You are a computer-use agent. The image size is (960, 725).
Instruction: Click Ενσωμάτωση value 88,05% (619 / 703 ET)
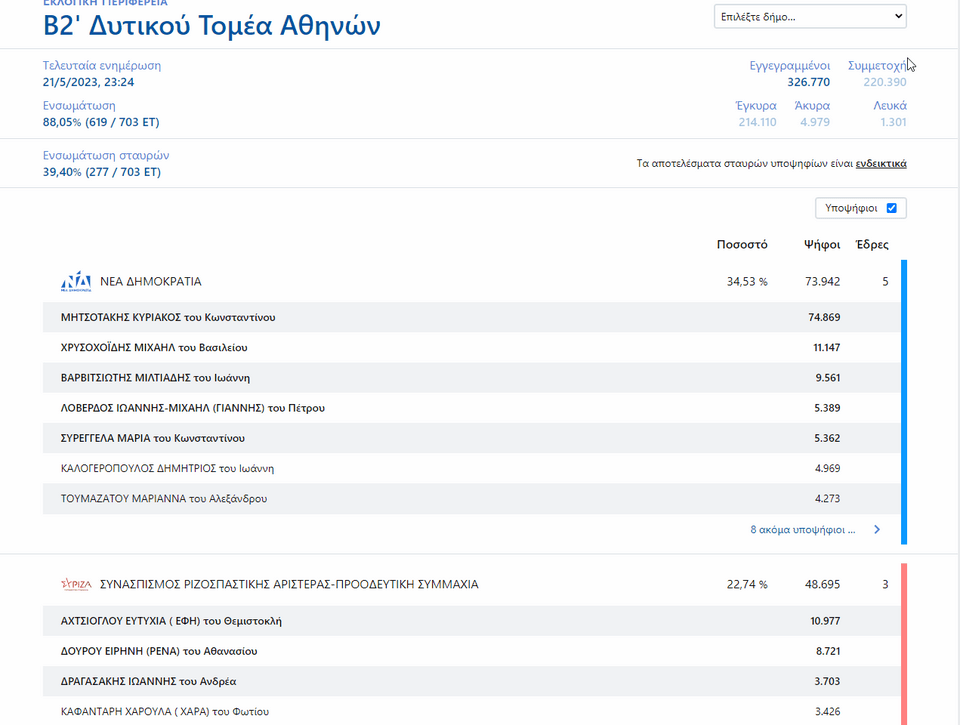coord(101,122)
